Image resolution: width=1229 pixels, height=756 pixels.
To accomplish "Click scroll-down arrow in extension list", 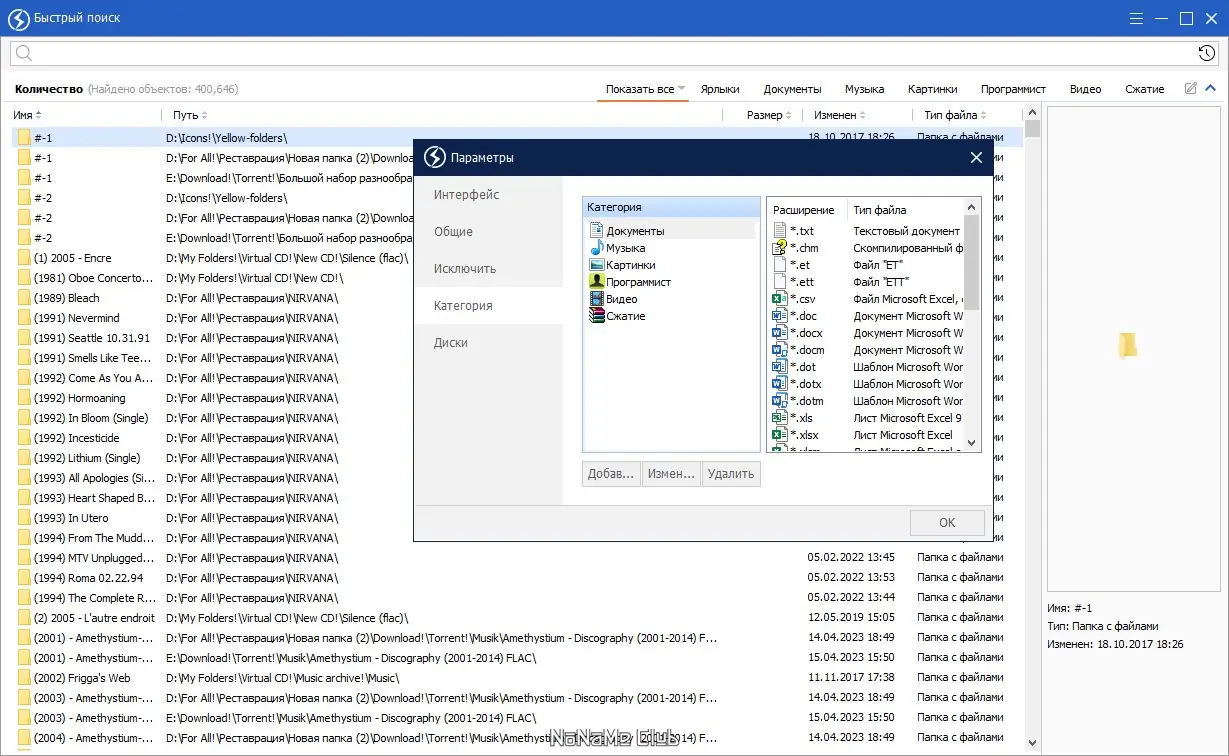I will pyautogui.click(x=971, y=442).
